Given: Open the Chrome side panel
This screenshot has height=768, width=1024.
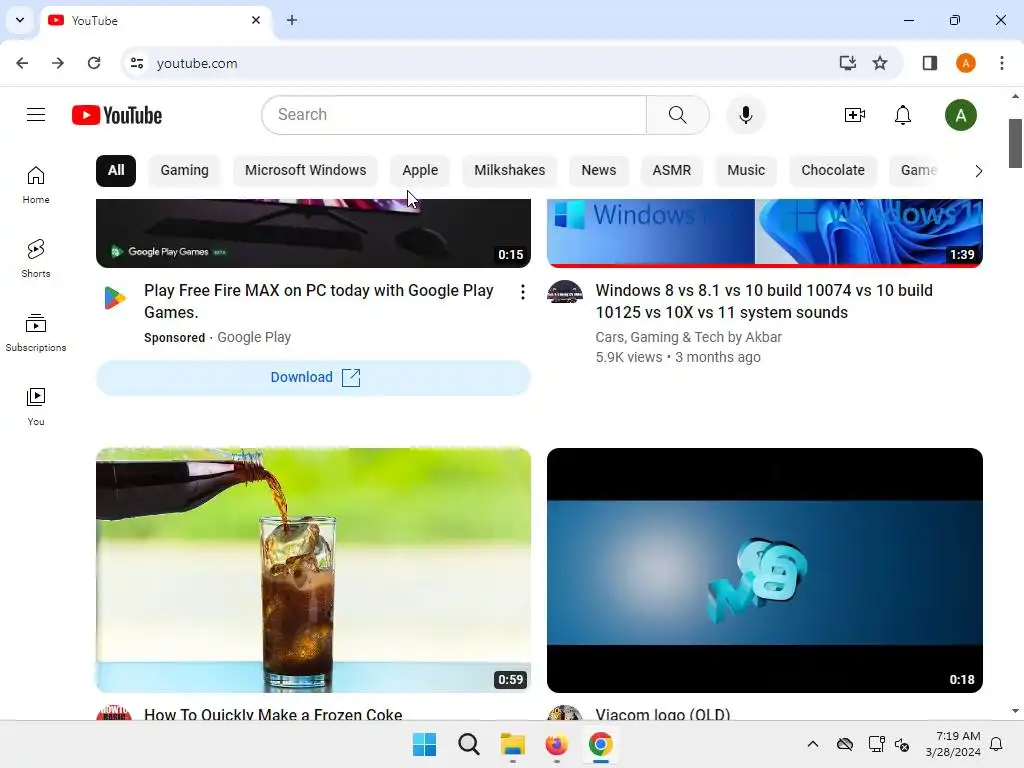Looking at the screenshot, I should [x=929, y=63].
